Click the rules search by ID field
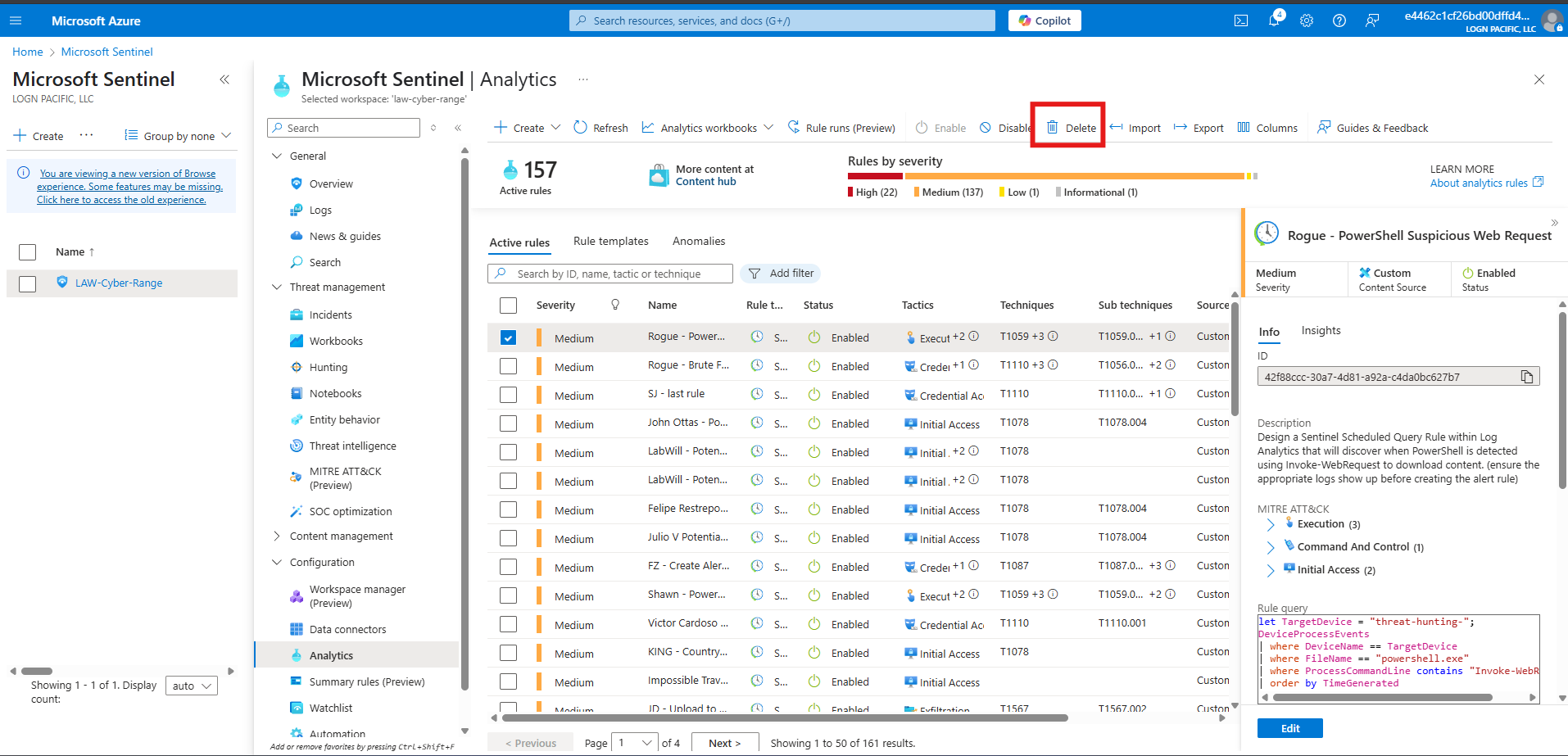1568x756 pixels. point(610,274)
